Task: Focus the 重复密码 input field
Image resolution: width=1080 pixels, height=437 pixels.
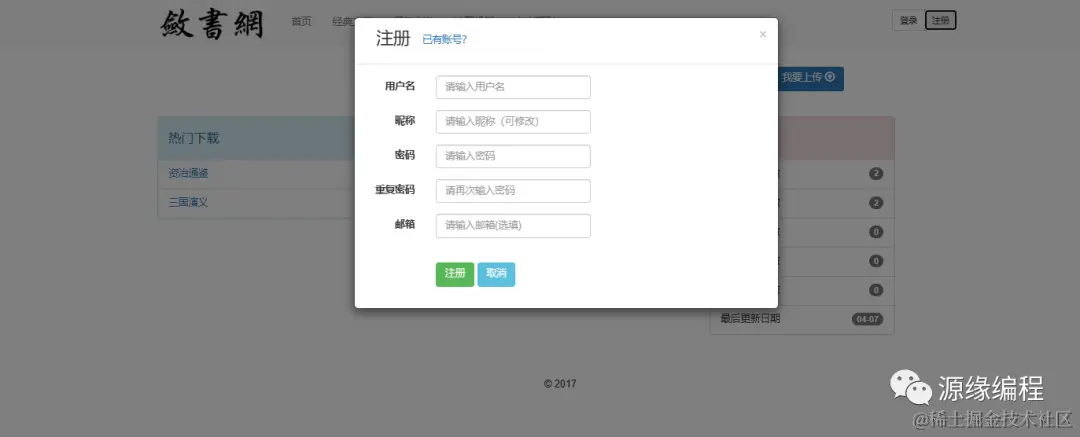Action: [513, 191]
